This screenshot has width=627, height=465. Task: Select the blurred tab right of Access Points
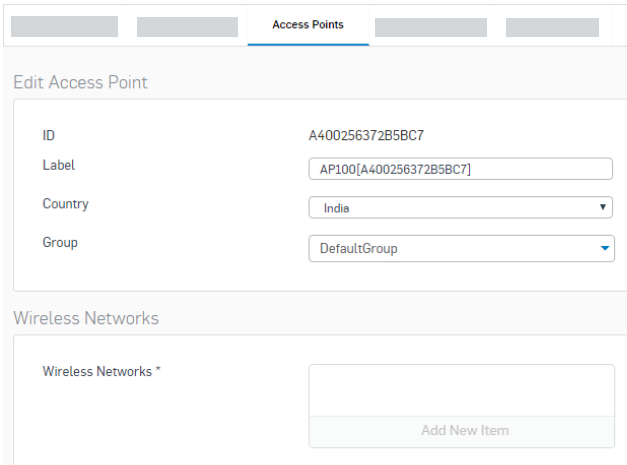tap(430, 27)
